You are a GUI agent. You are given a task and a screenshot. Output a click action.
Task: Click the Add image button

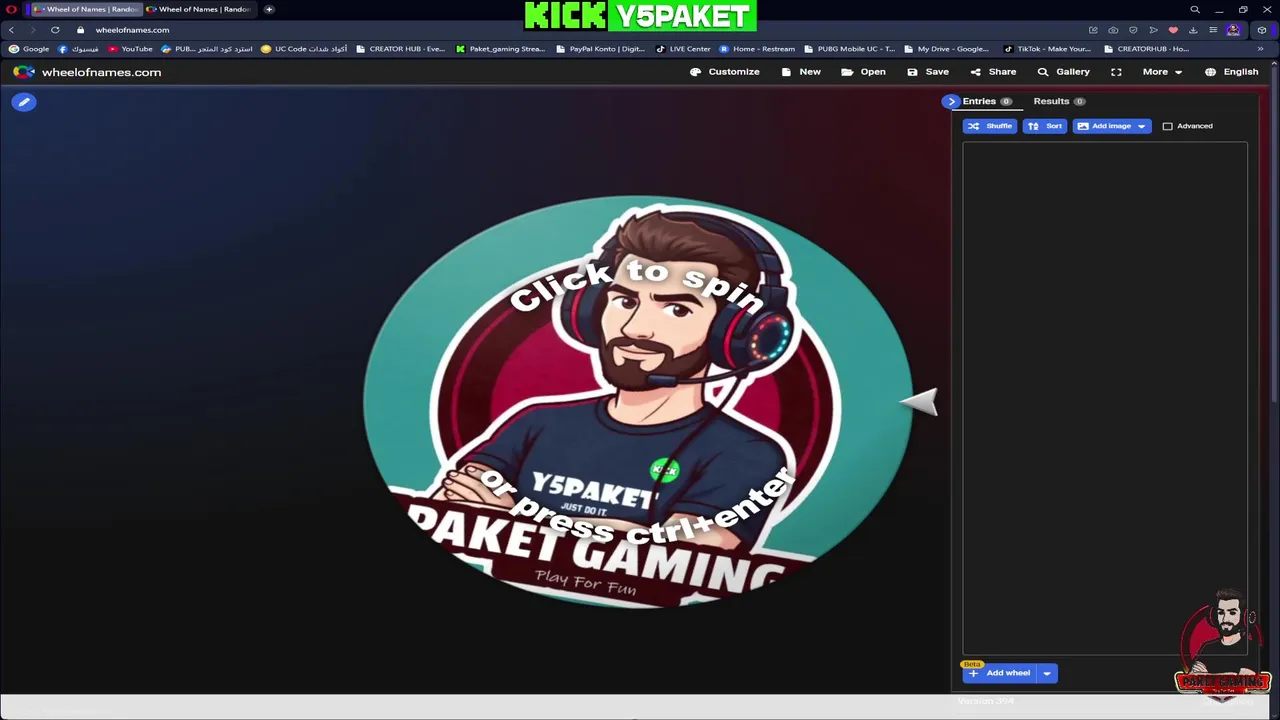click(1104, 126)
